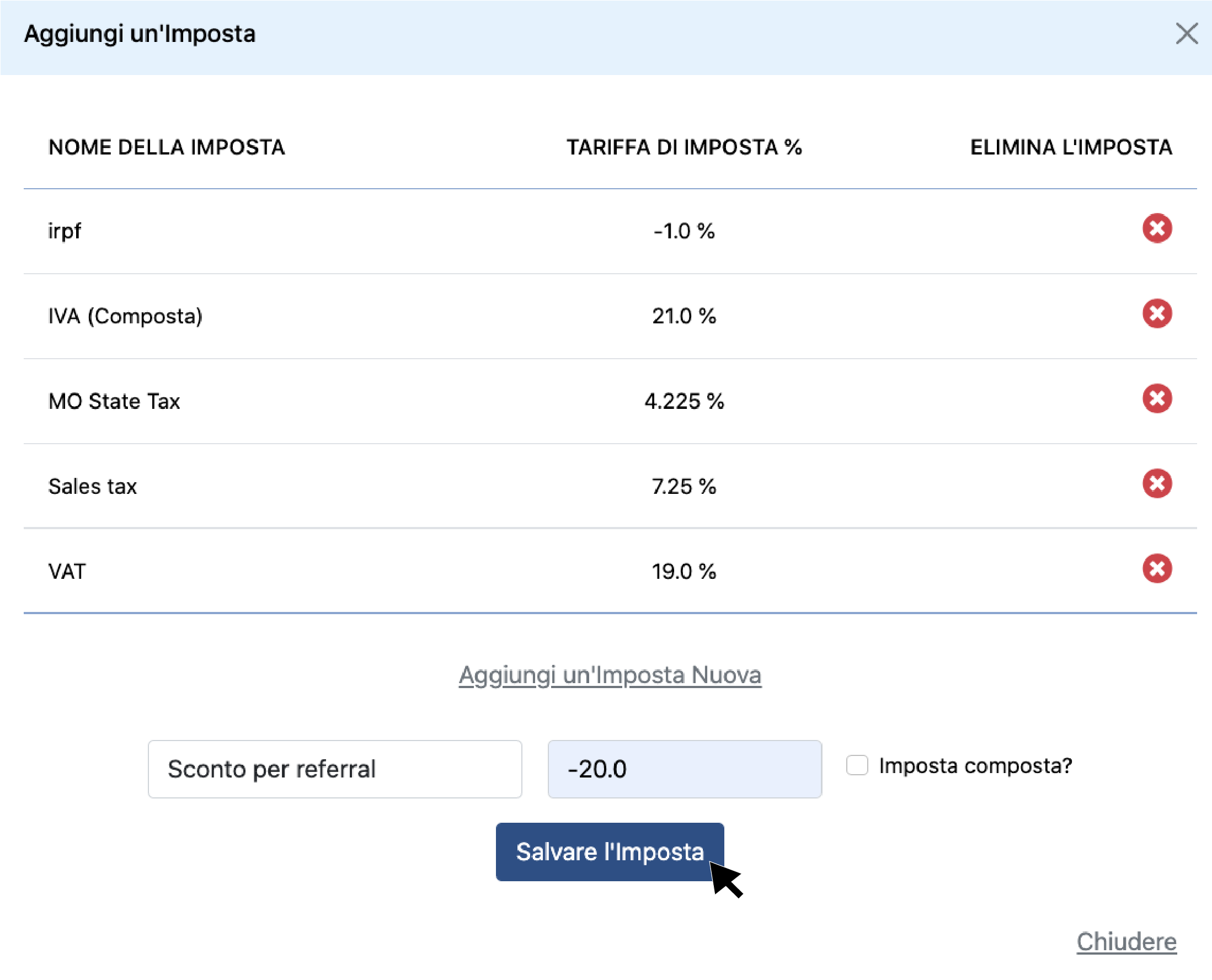Click the NOME DELLA IMPOSTA column header
Viewport: 1212px width, 980px height.
(167, 147)
